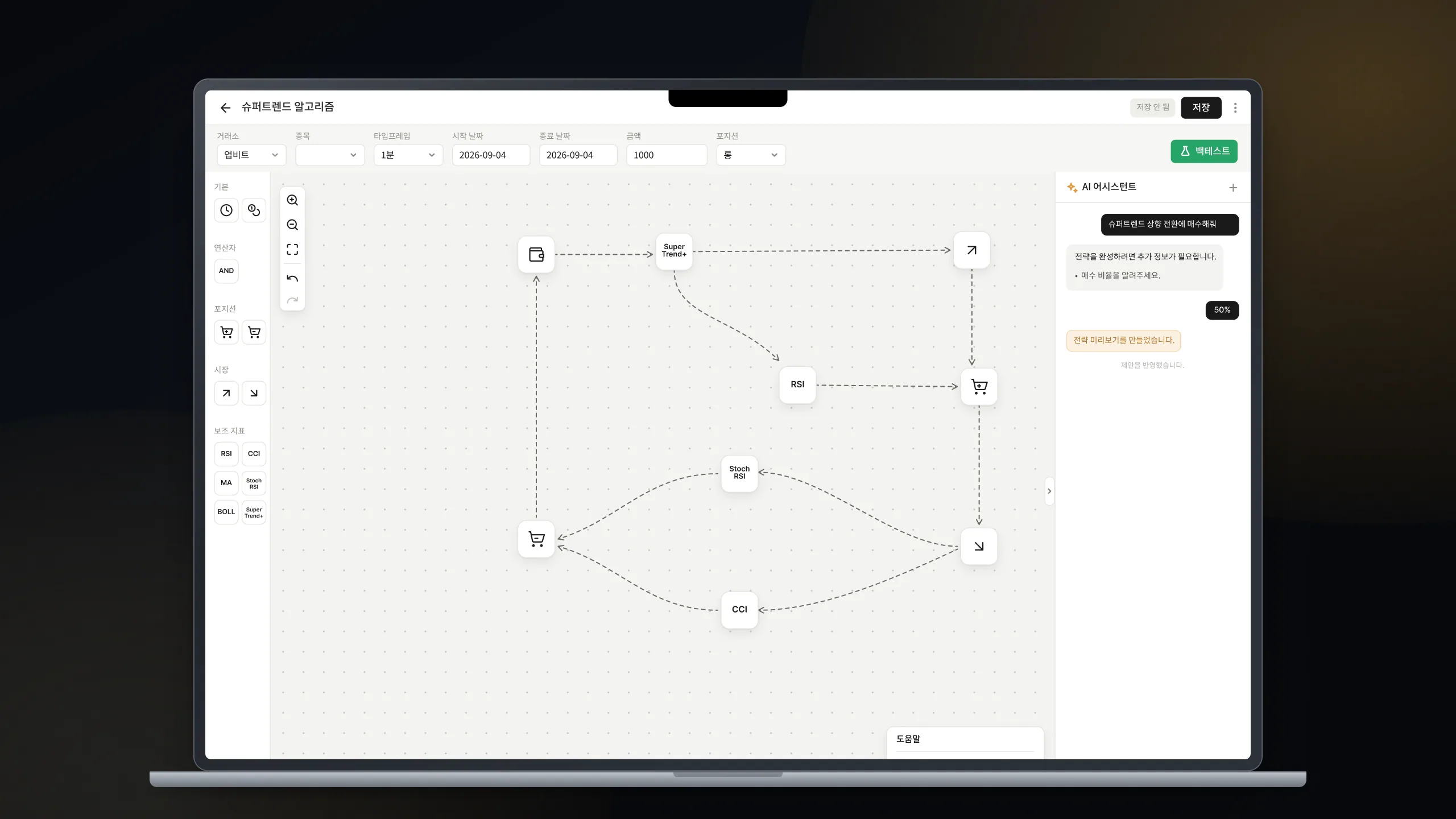
Task: Click the 종료 날짜 date field
Action: [578, 155]
